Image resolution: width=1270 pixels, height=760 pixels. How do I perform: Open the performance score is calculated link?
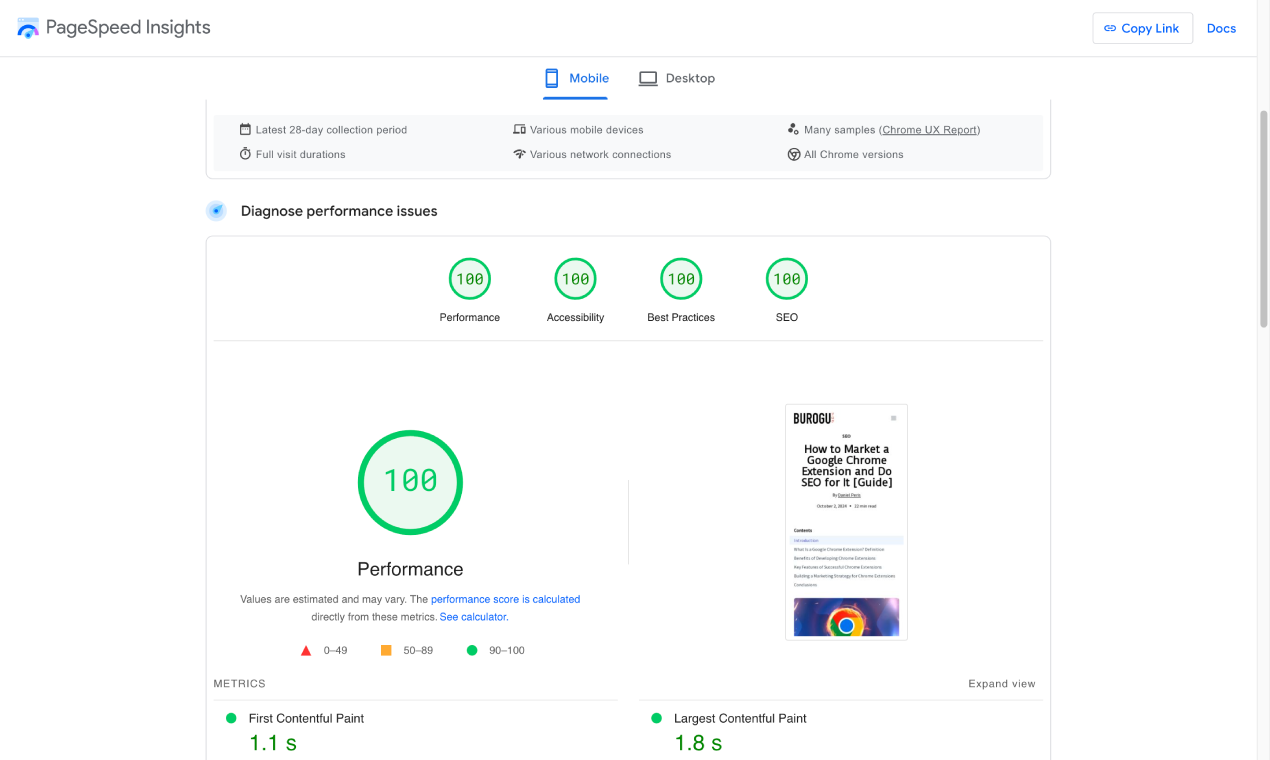tap(505, 599)
